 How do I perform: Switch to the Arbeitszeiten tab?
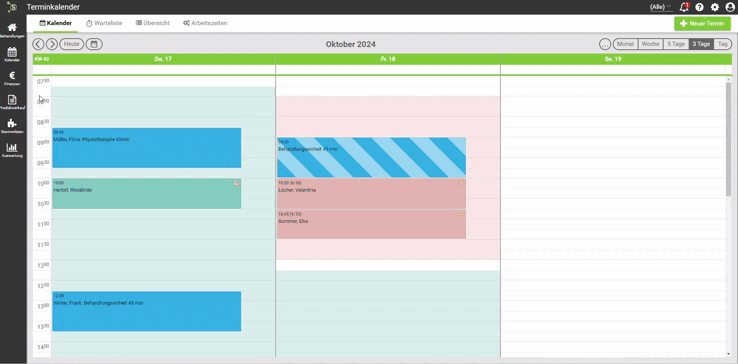(x=205, y=23)
